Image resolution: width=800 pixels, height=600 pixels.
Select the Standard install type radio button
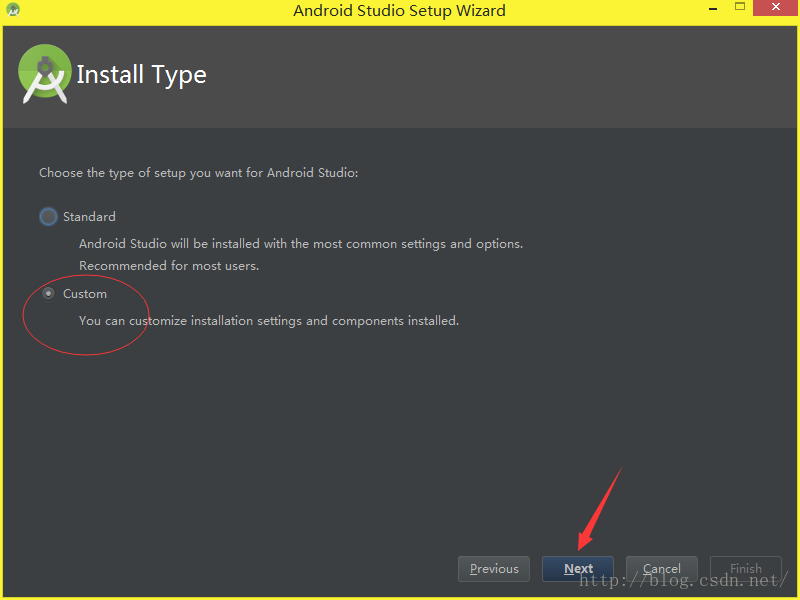click(48, 216)
